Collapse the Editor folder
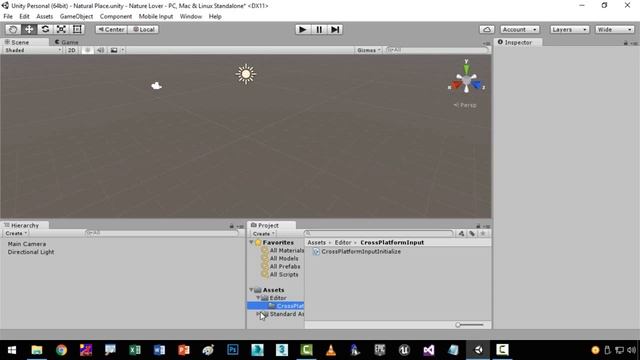 [x=258, y=298]
